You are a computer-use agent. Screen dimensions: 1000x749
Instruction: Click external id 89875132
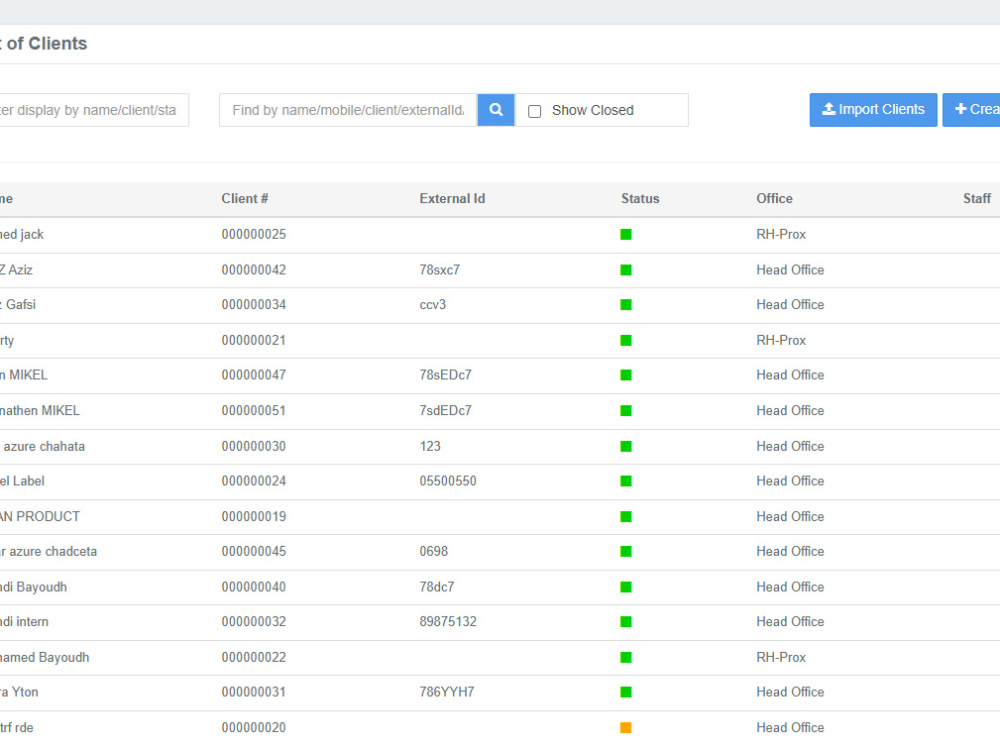[x=448, y=621]
